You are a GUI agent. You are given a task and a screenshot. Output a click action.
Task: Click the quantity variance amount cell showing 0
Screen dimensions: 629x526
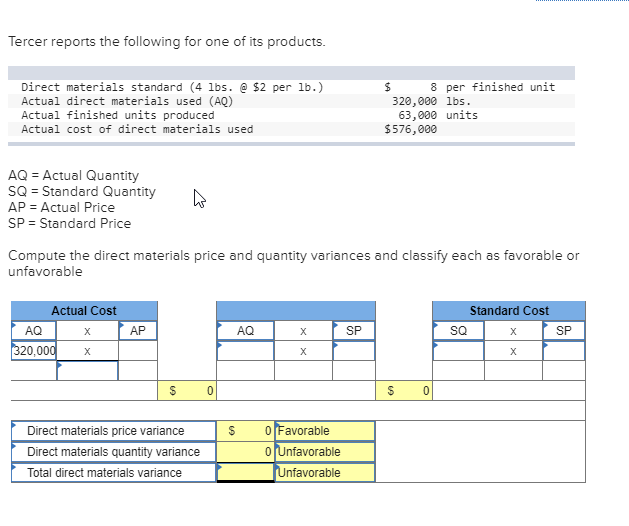coord(246,452)
